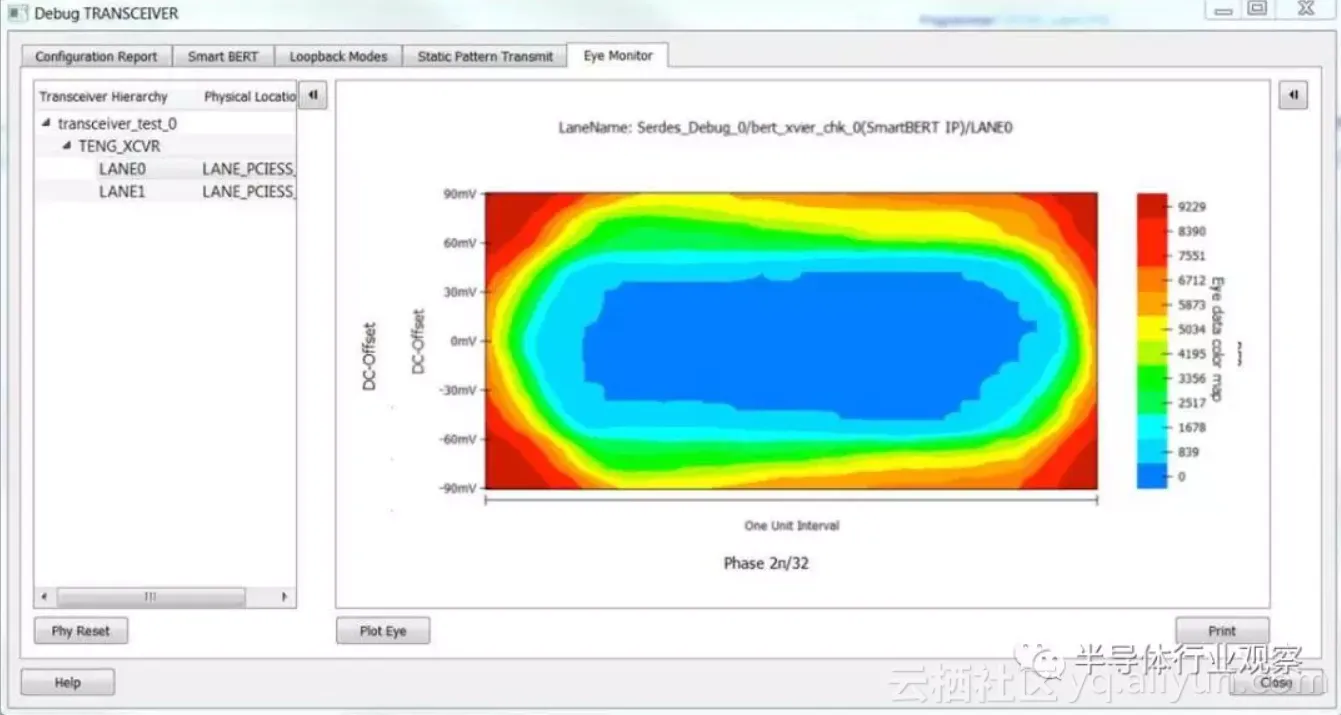Click the hierarchy scrollbar left arrow
This screenshot has width=1341, height=715.
coord(43,597)
